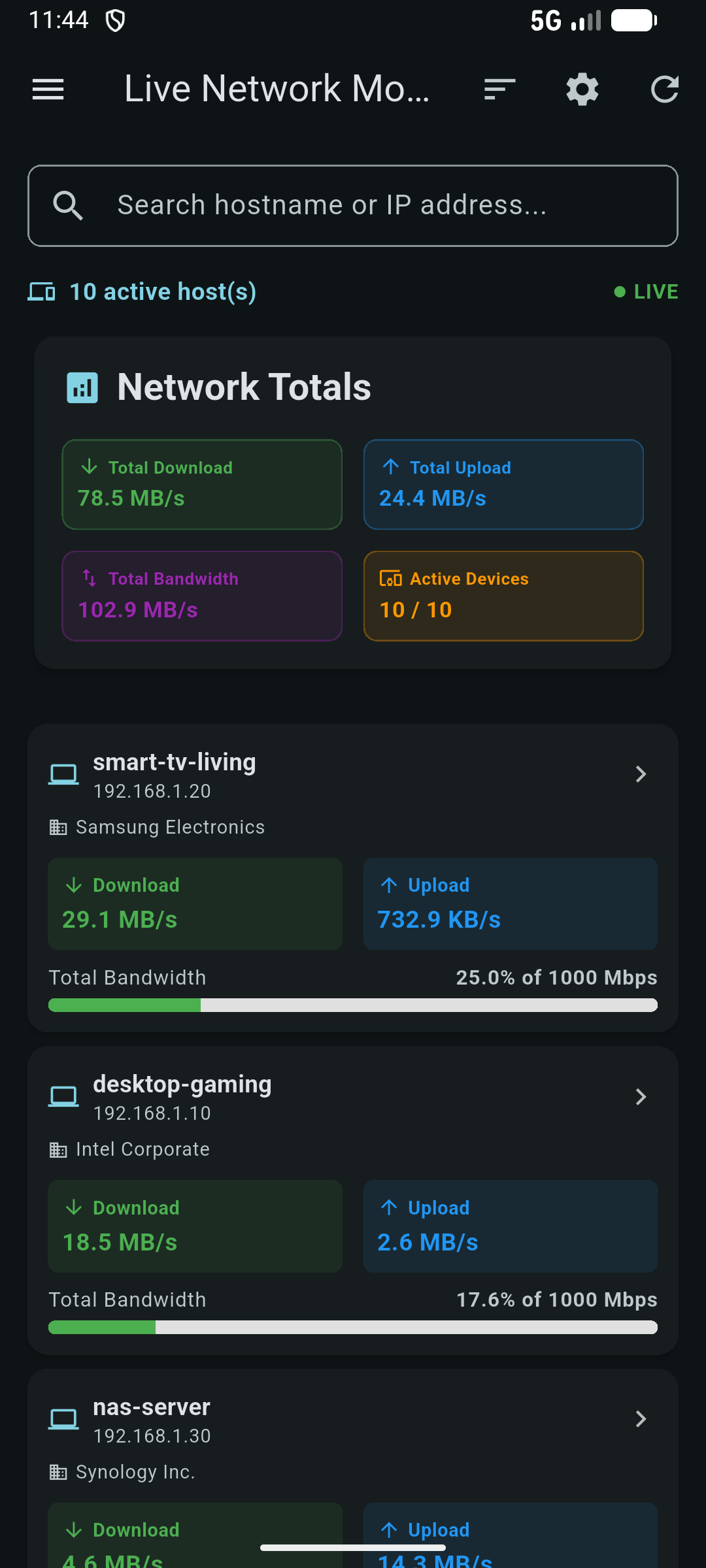This screenshot has width=706, height=1568.
Task: Tap the desktop-gaming laptop icon
Action: (x=64, y=1096)
